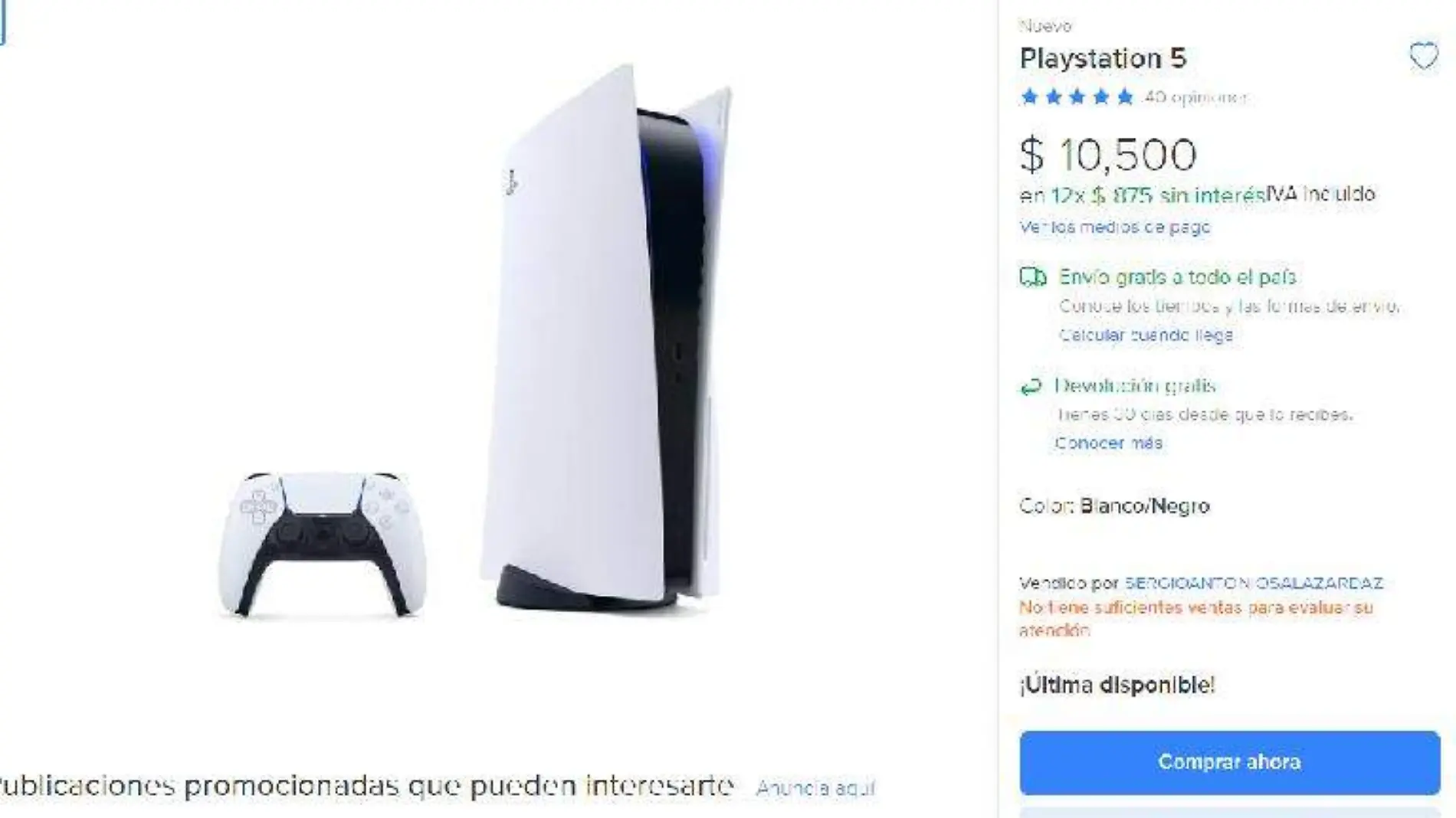This screenshot has width=1456, height=818.
Task: Add Playstation 5 to favorites heart icon
Action: (1423, 56)
